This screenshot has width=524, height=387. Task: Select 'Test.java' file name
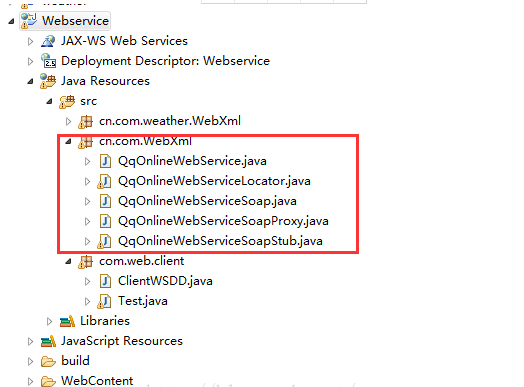tap(143, 301)
